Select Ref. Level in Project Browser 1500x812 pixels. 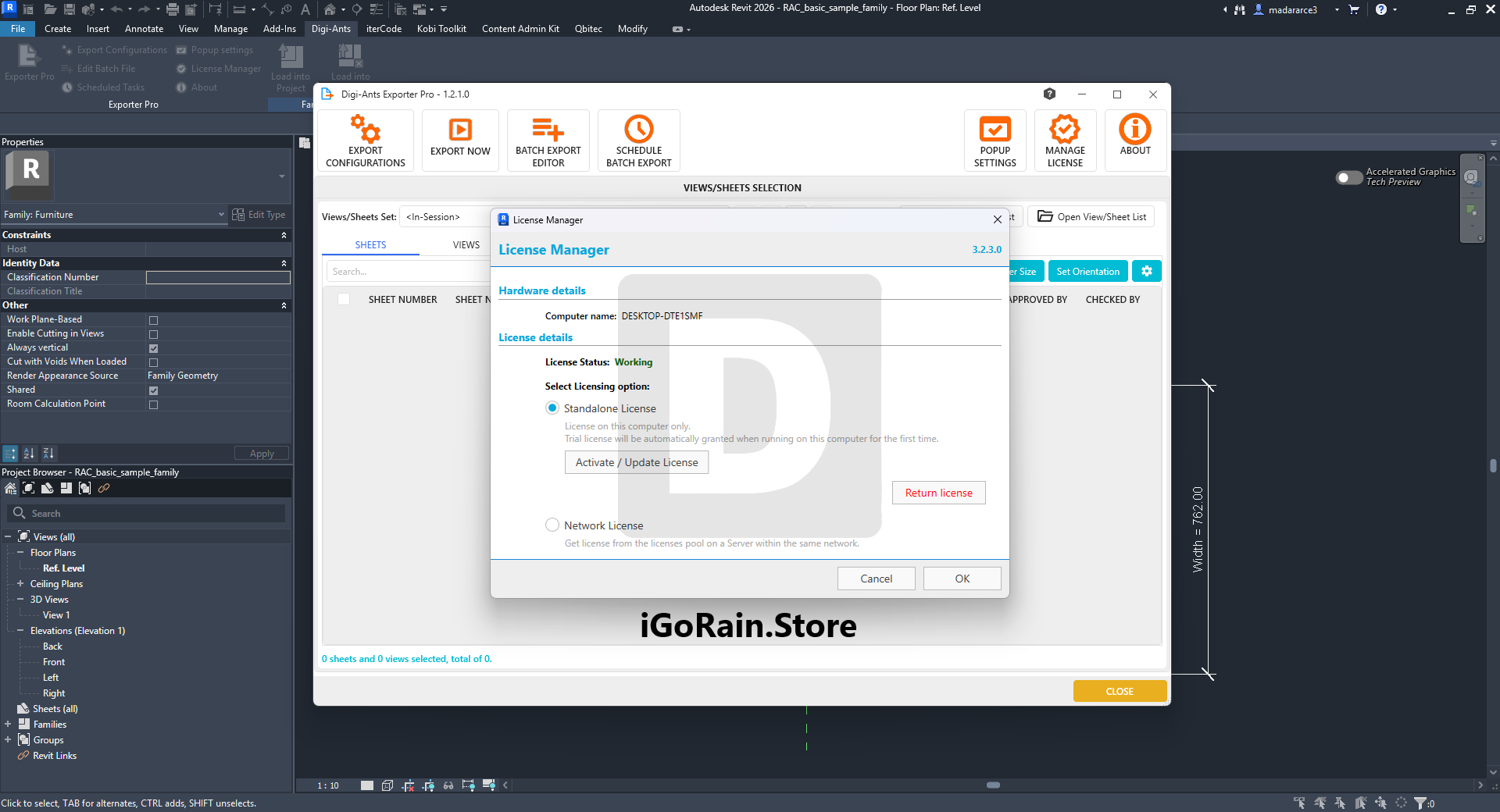coord(64,568)
